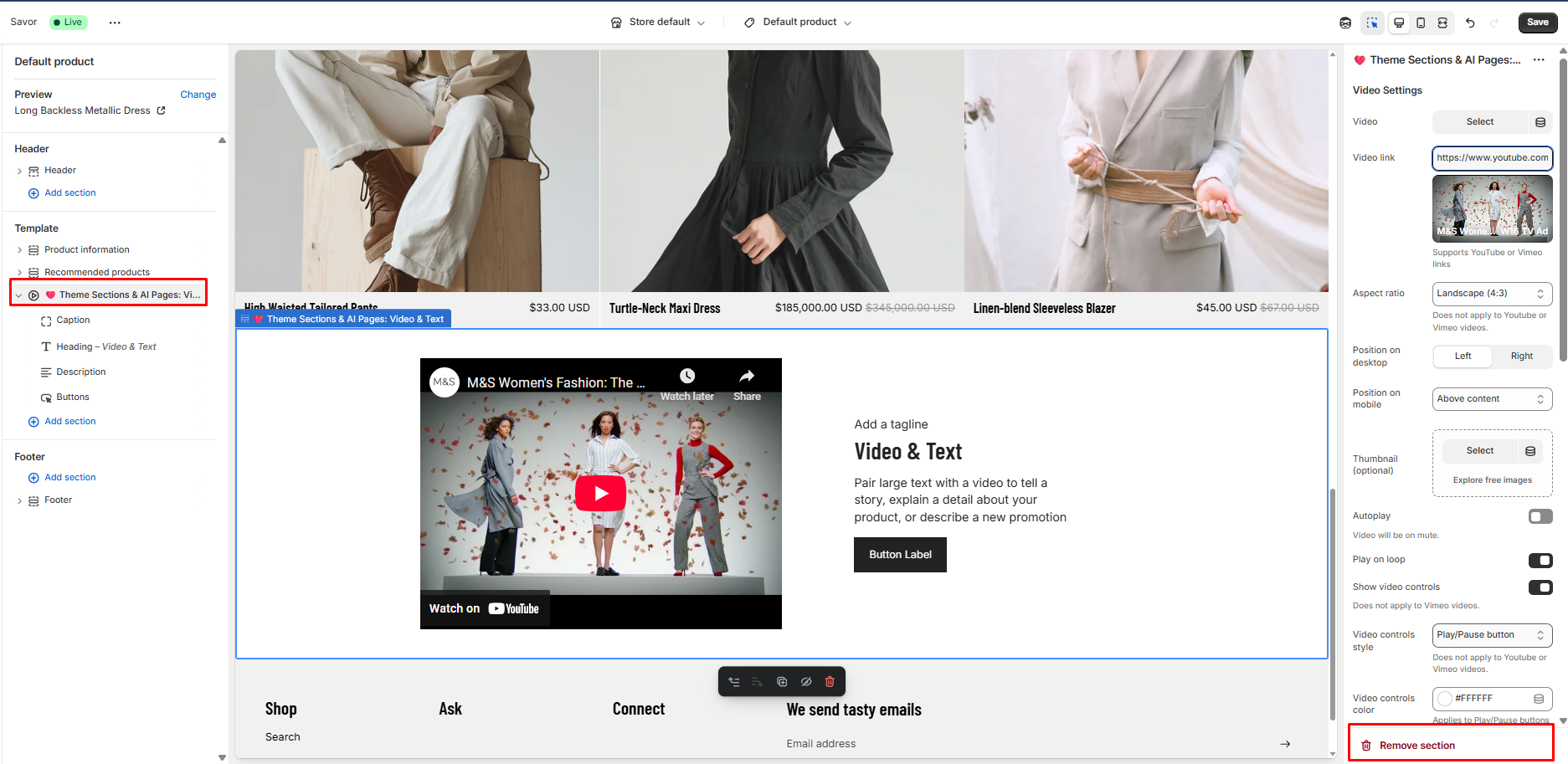
Task: Toggle the Show video controls switch
Action: click(x=1540, y=587)
